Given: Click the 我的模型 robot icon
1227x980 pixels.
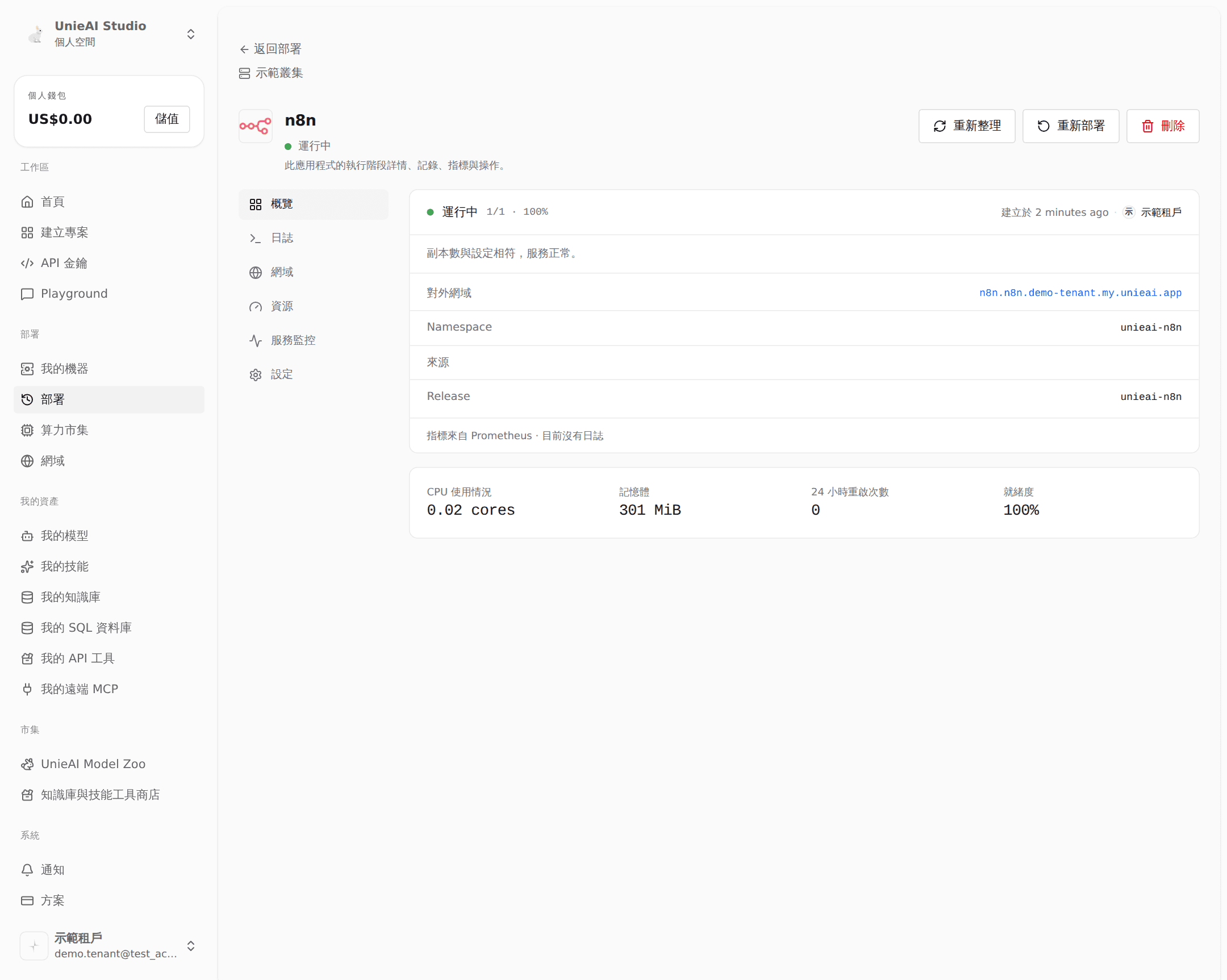Looking at the screenshot, I should tap(27, 536).
